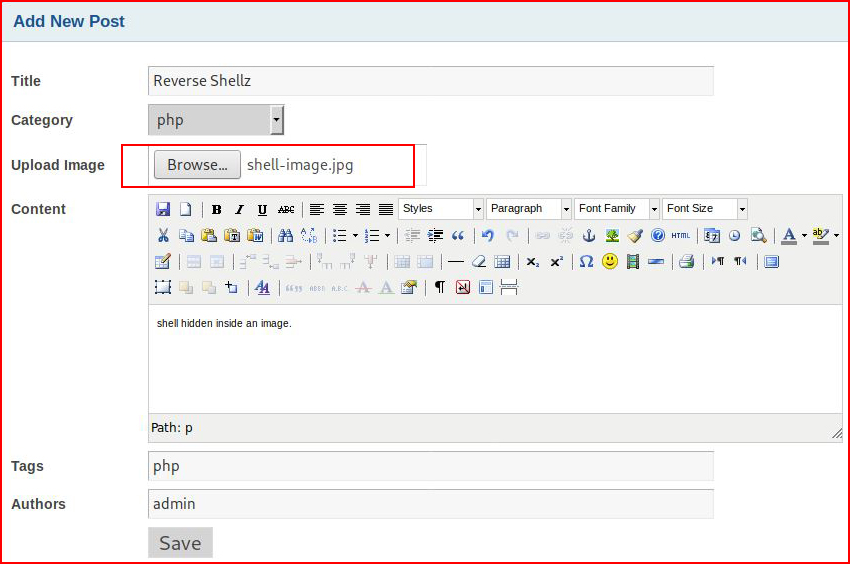Align text center
Image resolution: width=850 pixels, height=564 pixels.
[x=340, y=209]
